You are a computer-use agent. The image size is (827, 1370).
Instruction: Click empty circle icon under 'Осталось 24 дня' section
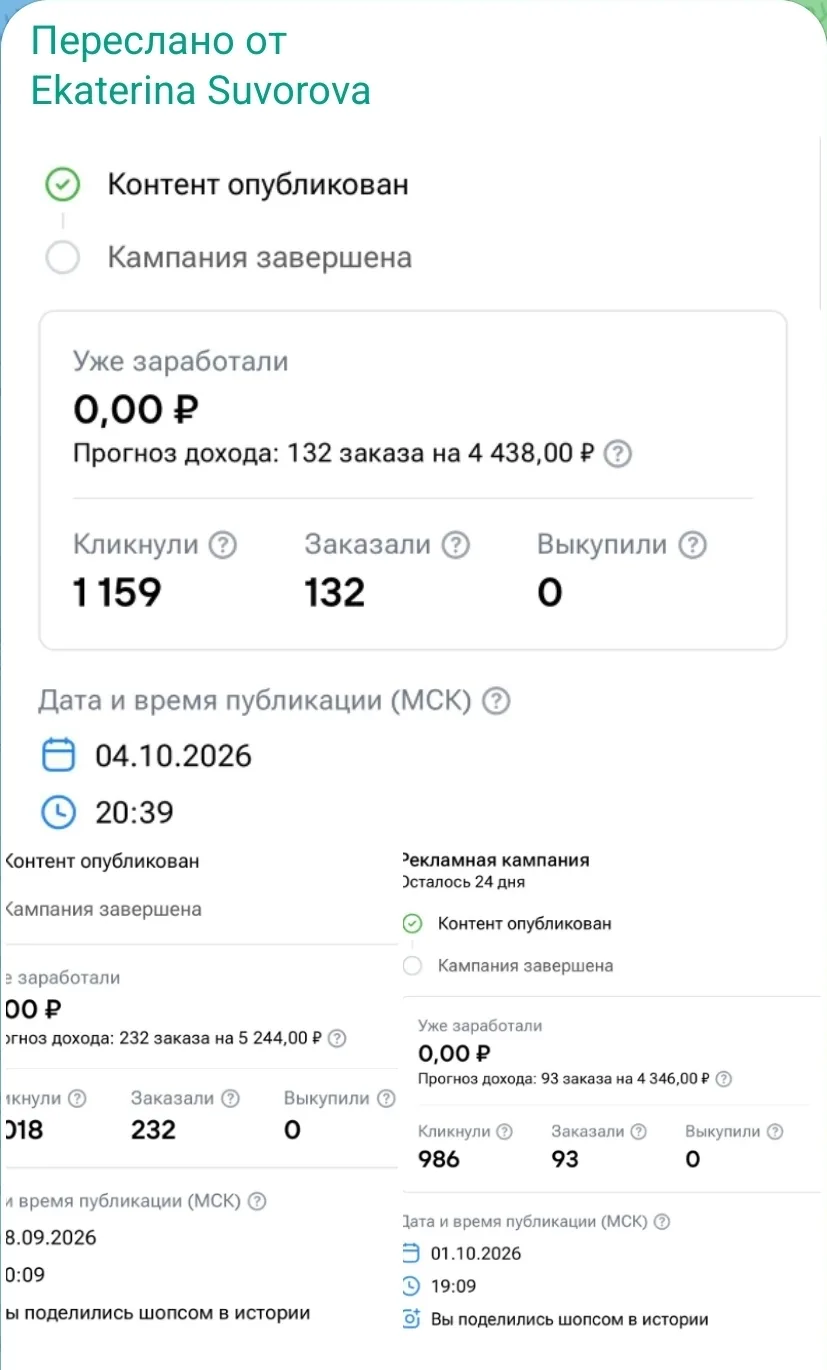[x=412, y=966]
